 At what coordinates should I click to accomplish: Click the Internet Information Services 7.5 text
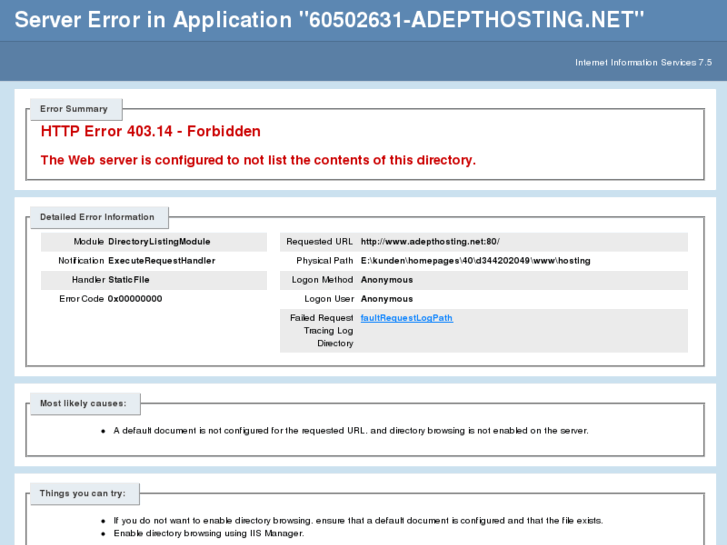click(x=643, y=62)
